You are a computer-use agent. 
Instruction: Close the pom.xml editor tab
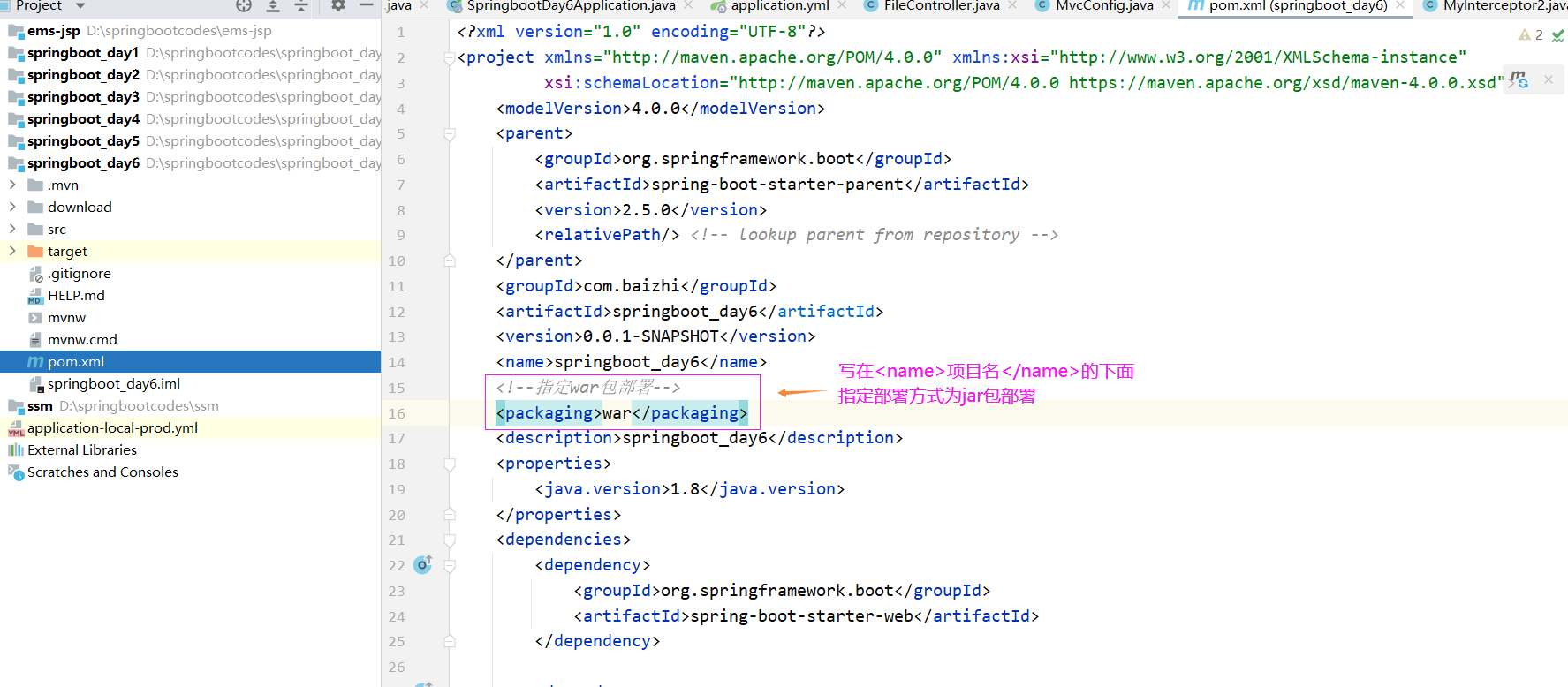1400,5
